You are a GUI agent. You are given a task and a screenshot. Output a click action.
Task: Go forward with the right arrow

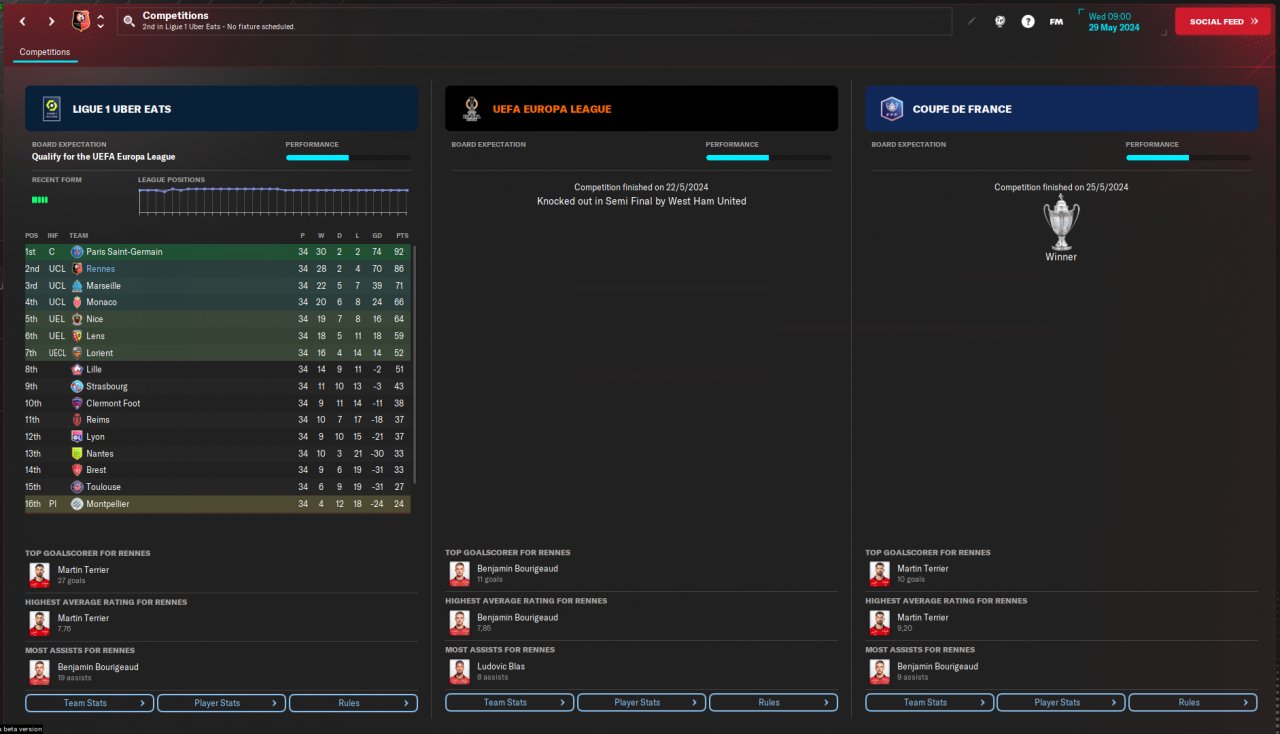51,21
